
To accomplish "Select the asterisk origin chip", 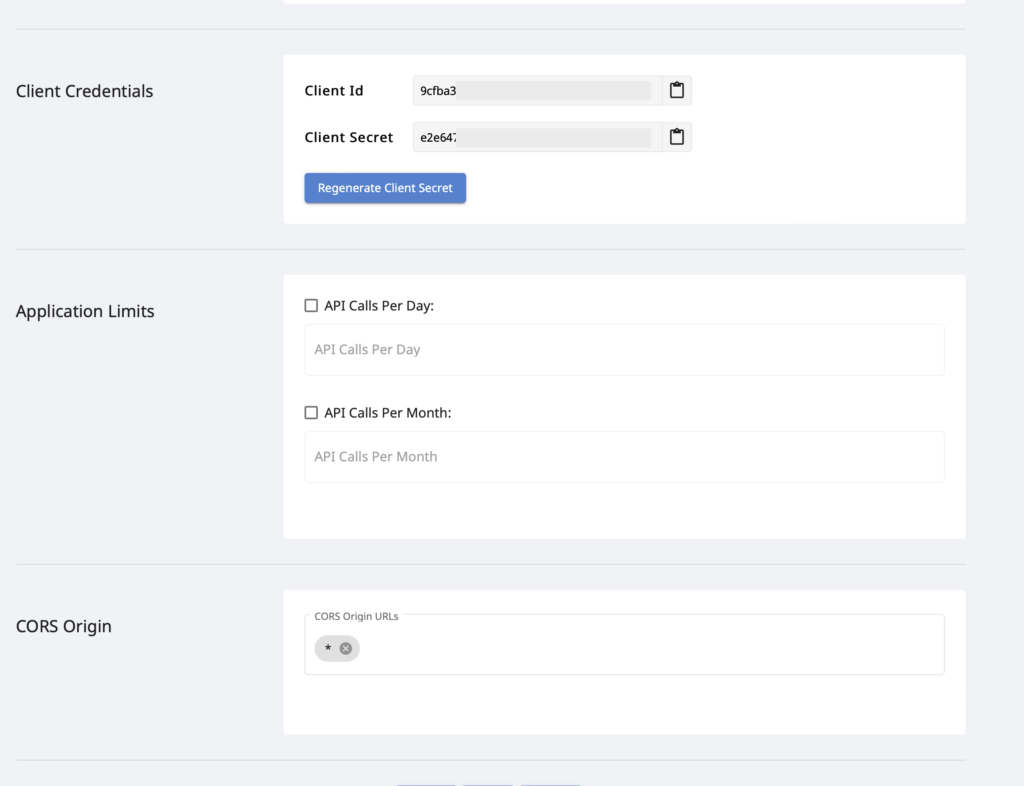I will pyautogui.click(x=327, y=649).
